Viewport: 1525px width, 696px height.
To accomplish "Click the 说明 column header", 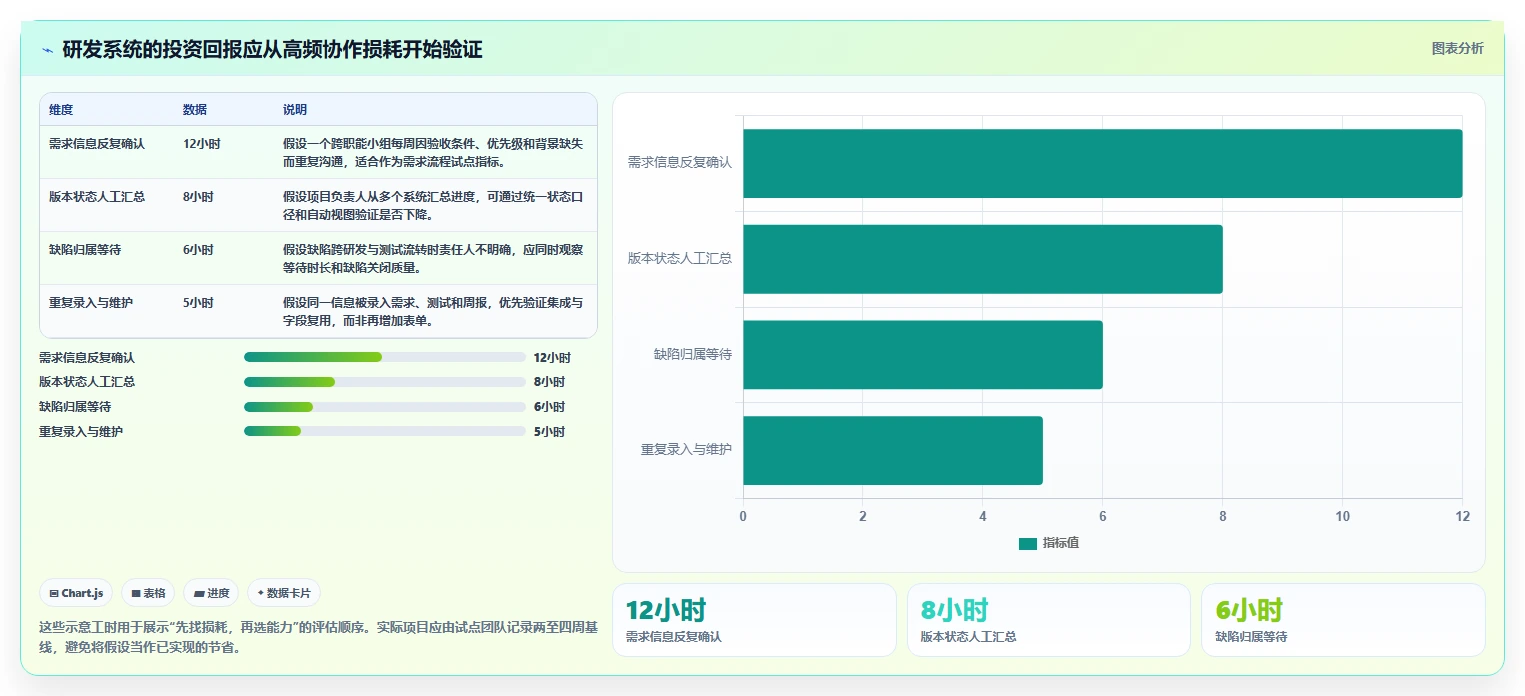I will click(x=295, y=110).
